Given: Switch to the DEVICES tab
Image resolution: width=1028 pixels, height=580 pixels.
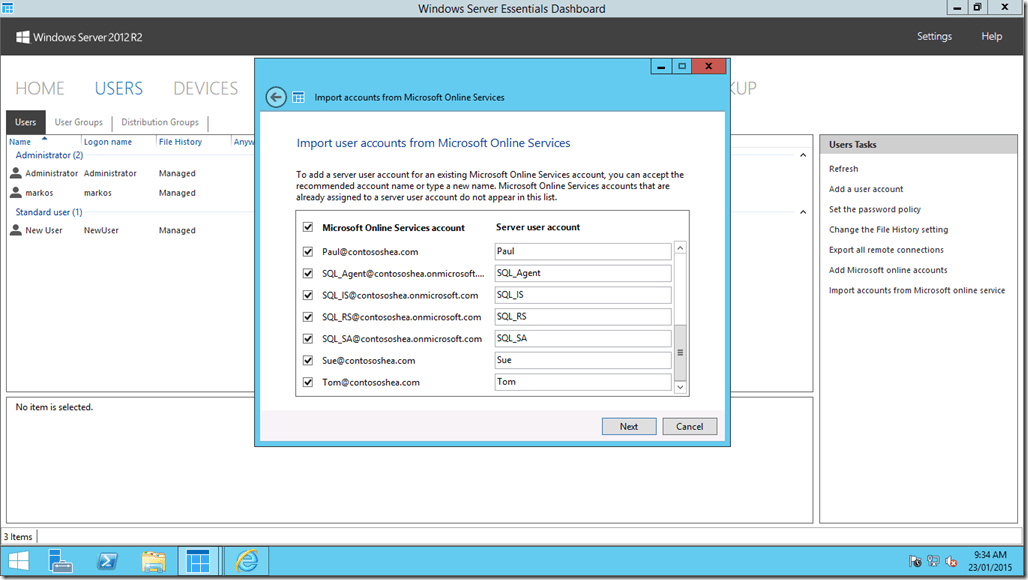Looking at the screenshot, I should tap(205, 88).
